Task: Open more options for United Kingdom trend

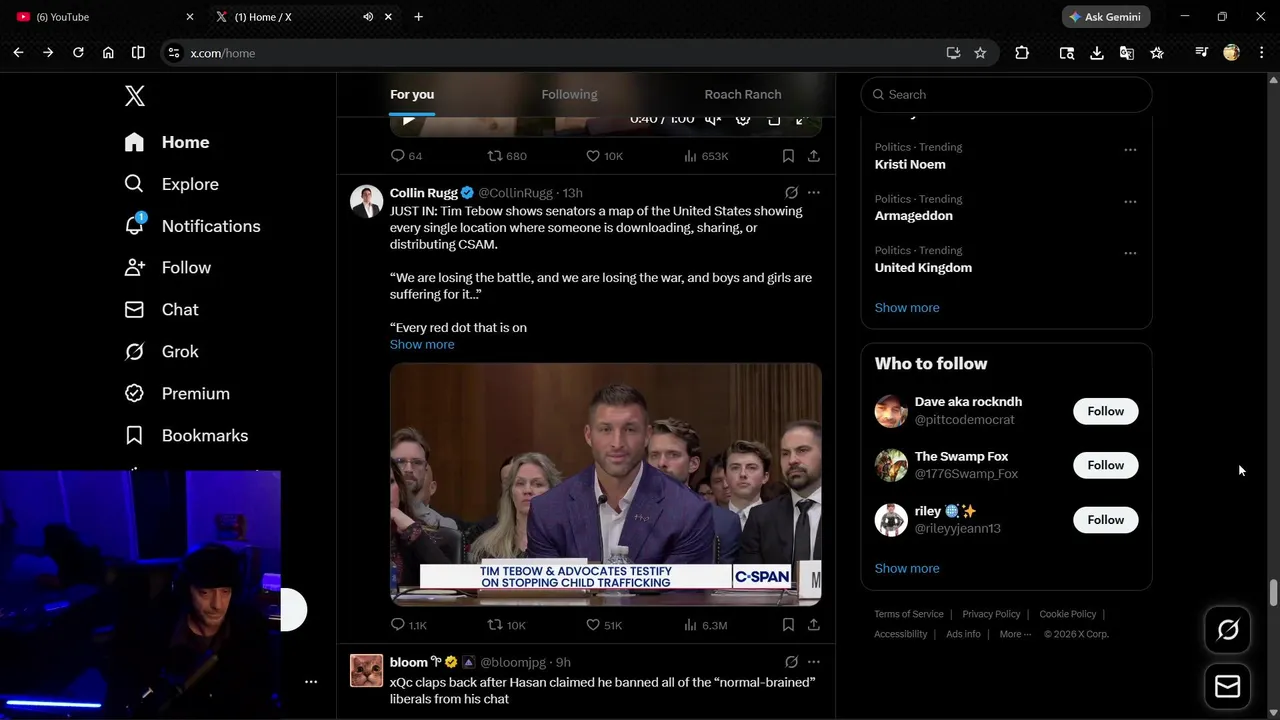Action: (x=1130, y=254)
